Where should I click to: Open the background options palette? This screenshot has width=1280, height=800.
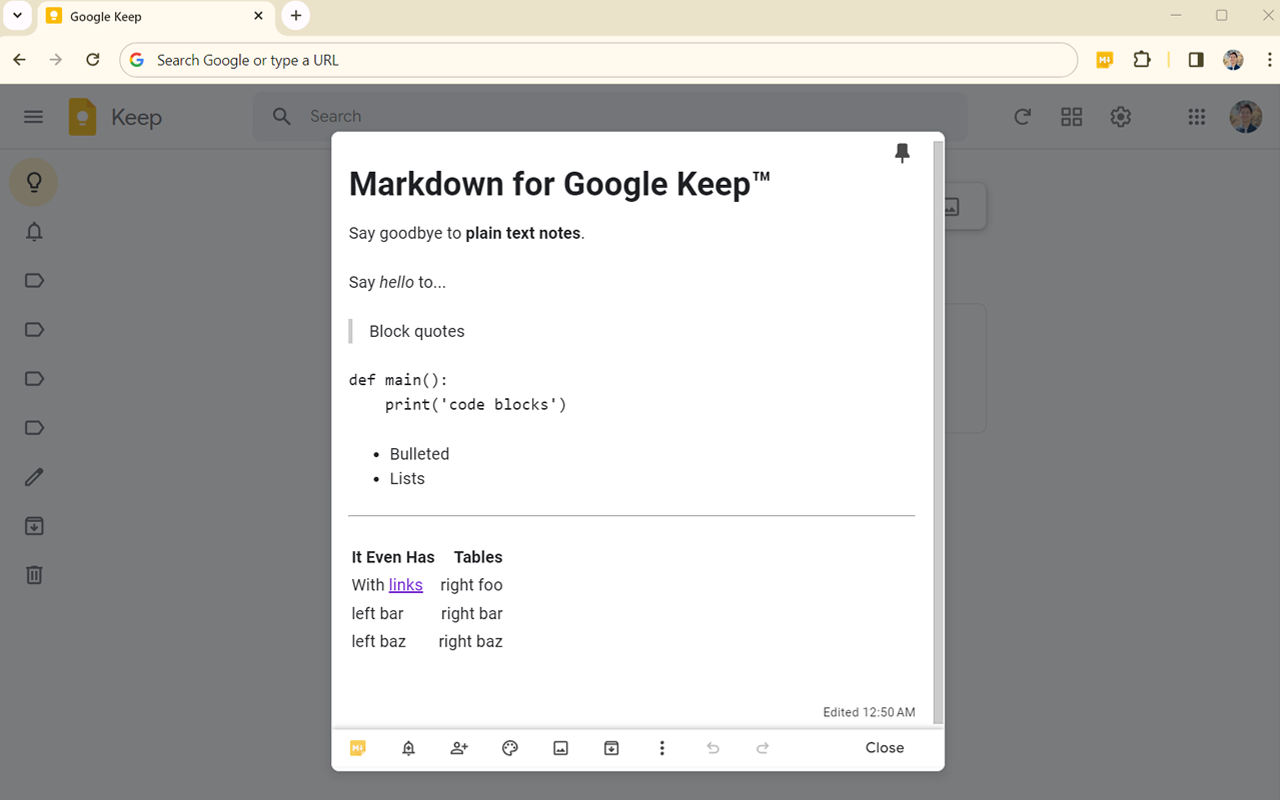coord(510,748)
